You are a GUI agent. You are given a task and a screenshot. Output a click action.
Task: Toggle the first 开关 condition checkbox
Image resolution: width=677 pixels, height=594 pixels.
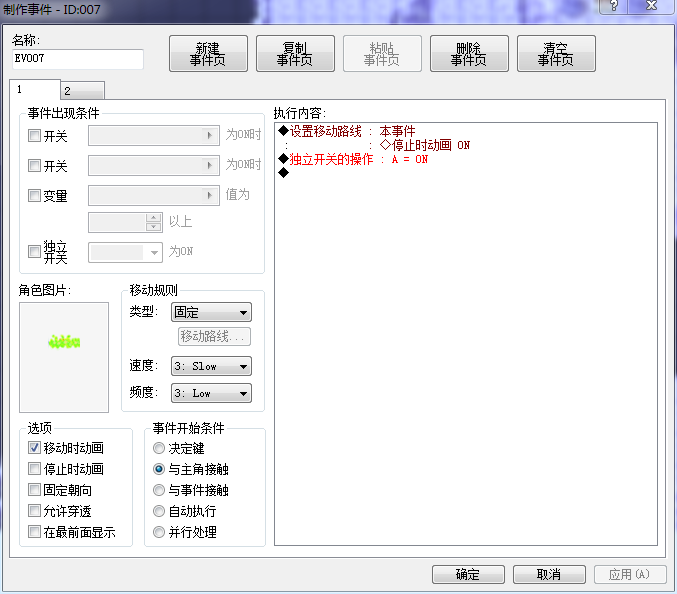[34, 136]
